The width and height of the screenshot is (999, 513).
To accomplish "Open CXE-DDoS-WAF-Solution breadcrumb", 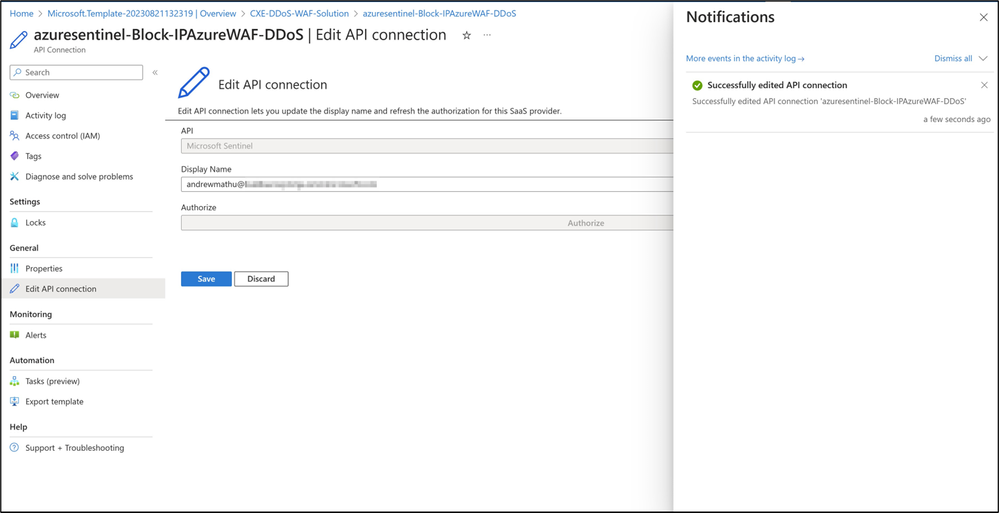I will tap(299, 13).
